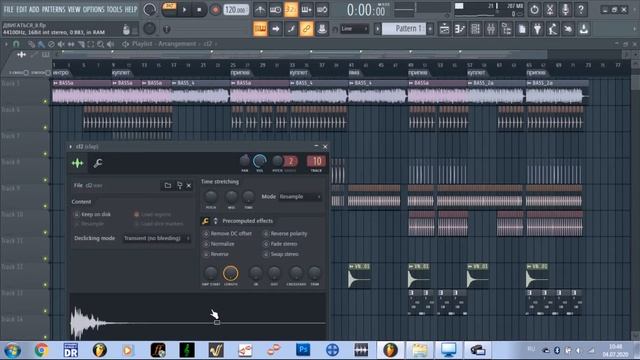Screen dimensions: 640x360
Task: Open the ADD menu
Action: (x=34, y=9)
